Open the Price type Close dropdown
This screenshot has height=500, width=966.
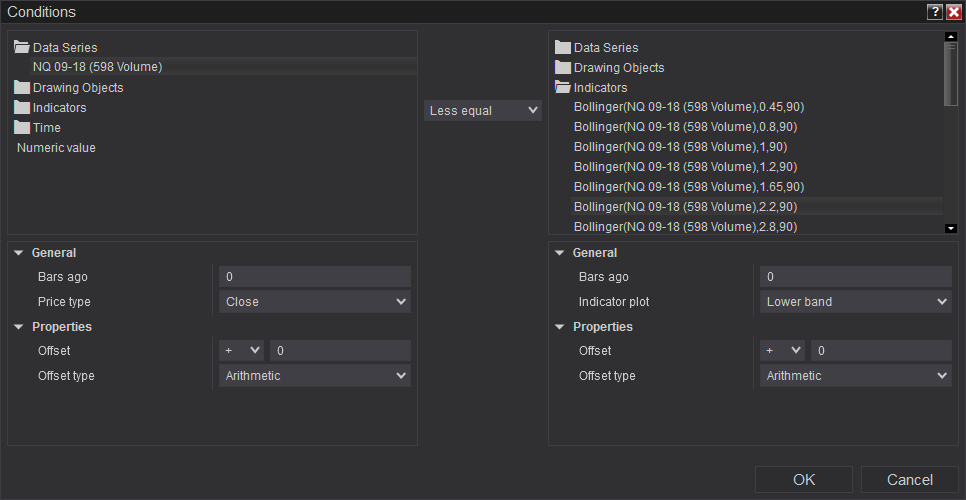pos(314,301)
